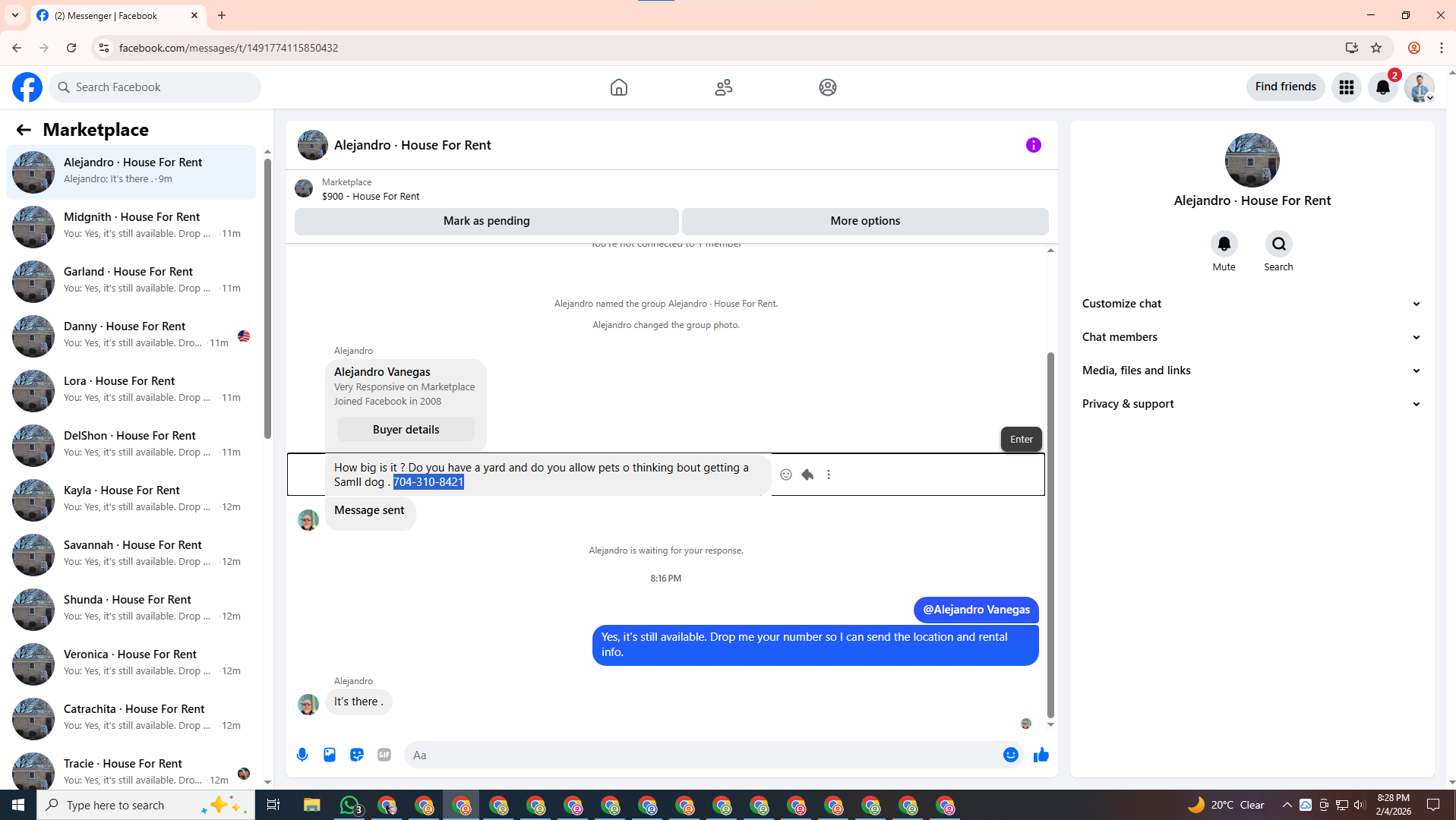
Task: Open Shunda House For Rent chat
Action: click(x=131, y=609)
